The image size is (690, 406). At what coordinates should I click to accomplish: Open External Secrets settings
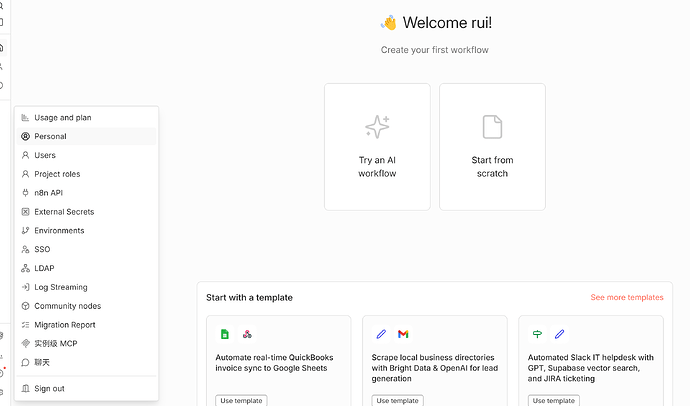(x=86, y=212)
